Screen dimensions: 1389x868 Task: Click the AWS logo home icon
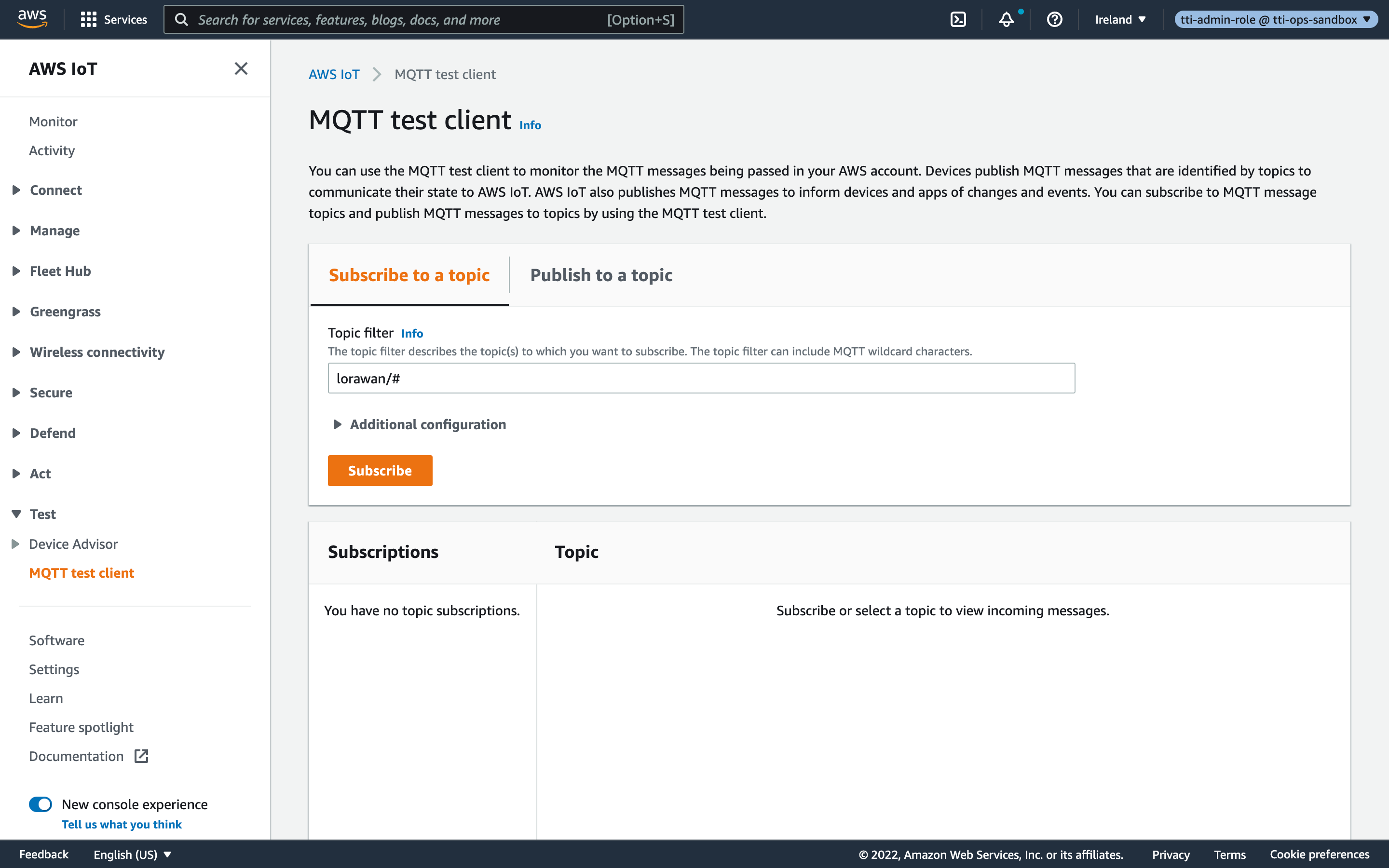click(32, 18)
